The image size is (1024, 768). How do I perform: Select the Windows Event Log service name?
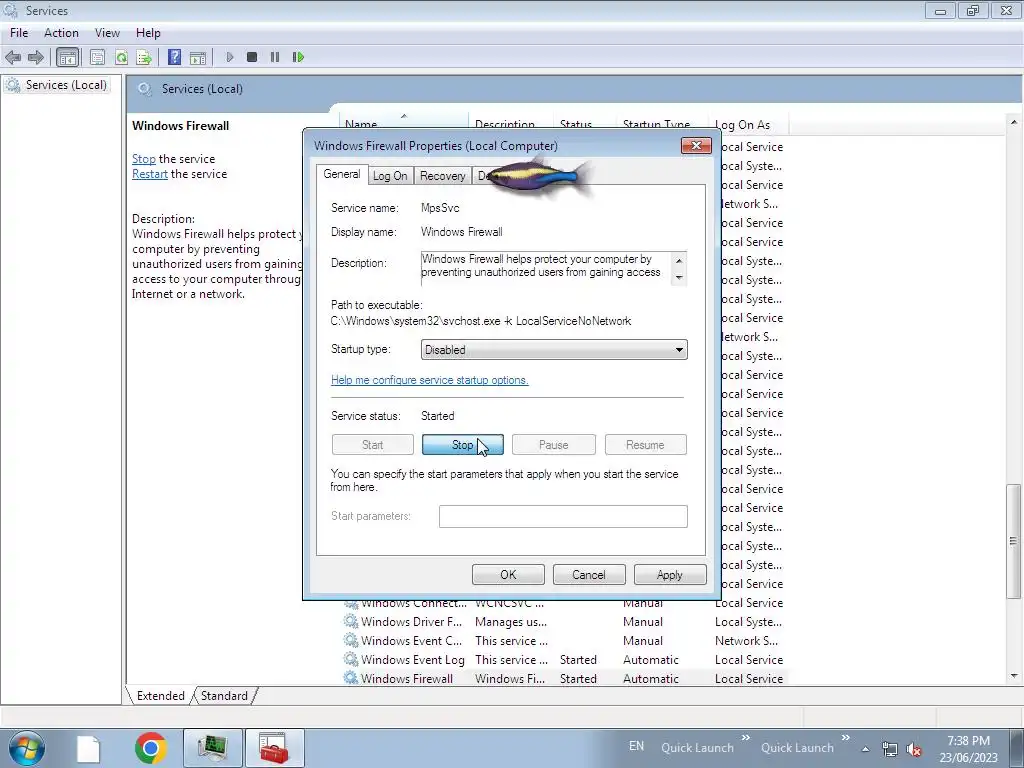413,660
